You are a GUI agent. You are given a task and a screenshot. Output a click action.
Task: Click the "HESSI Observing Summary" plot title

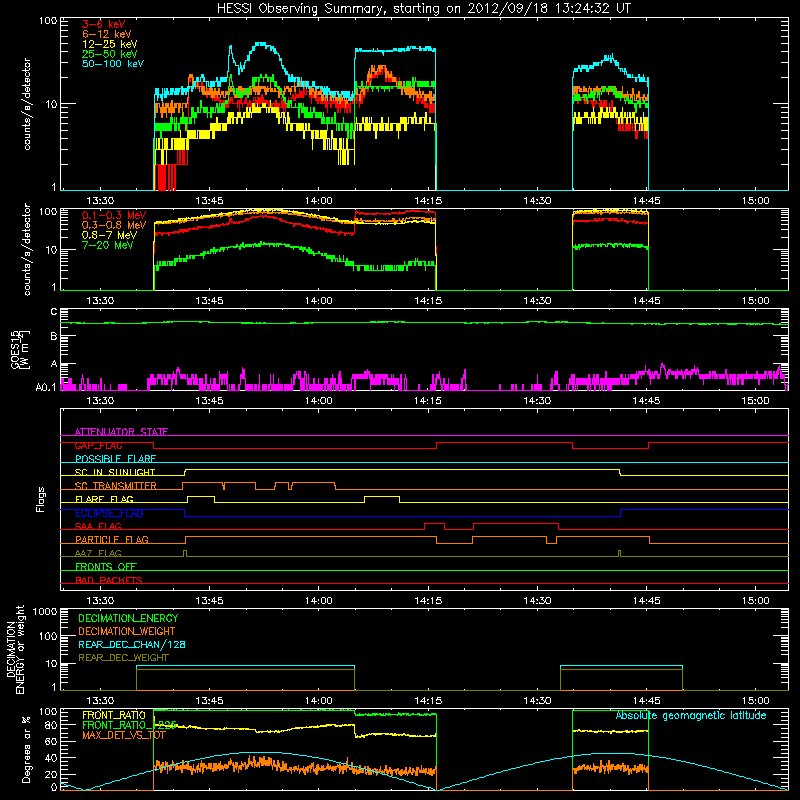pos(423,8)
